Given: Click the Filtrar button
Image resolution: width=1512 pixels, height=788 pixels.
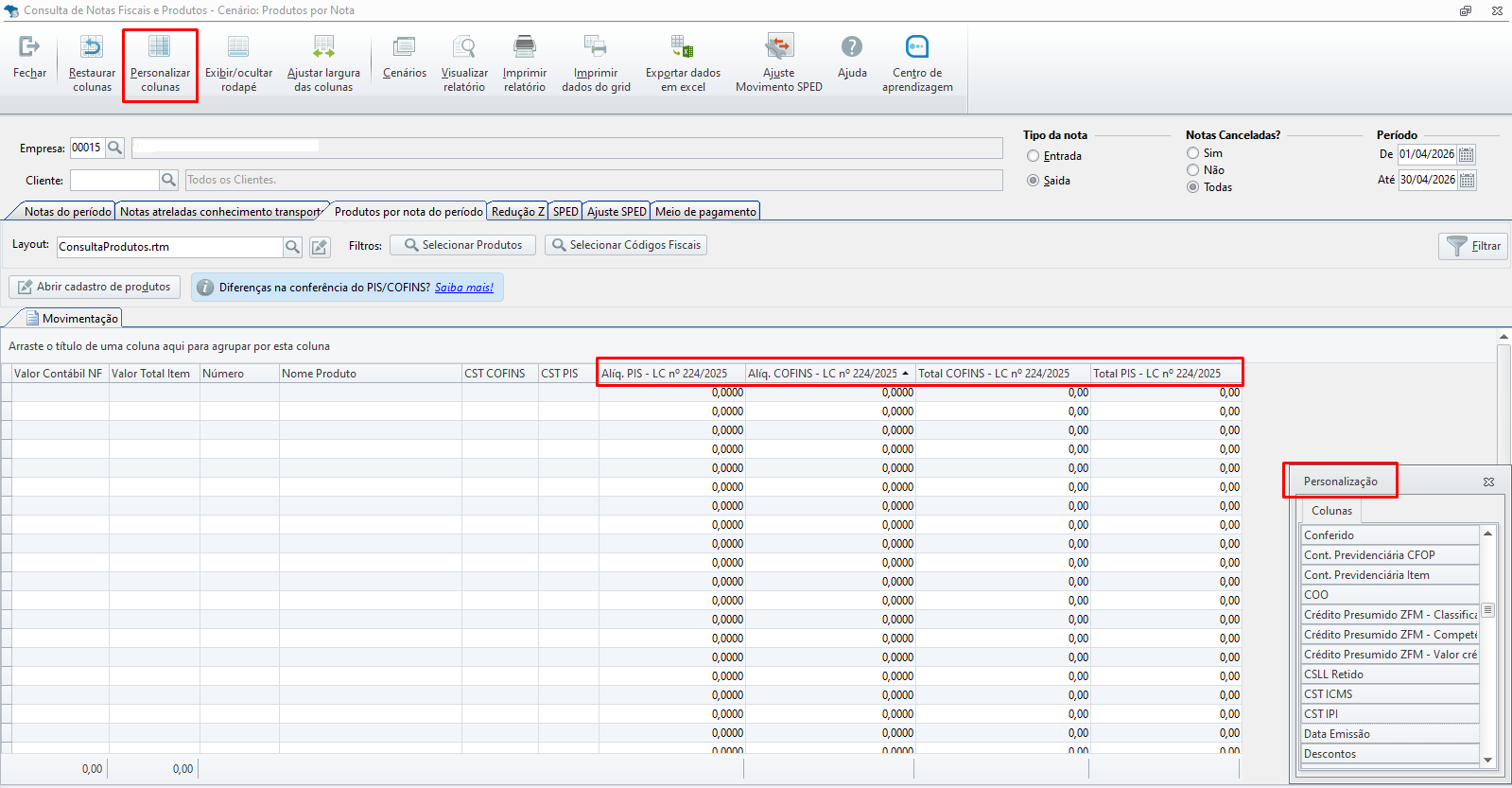Looking at the screenshot, I should (x=1473, y=246).
